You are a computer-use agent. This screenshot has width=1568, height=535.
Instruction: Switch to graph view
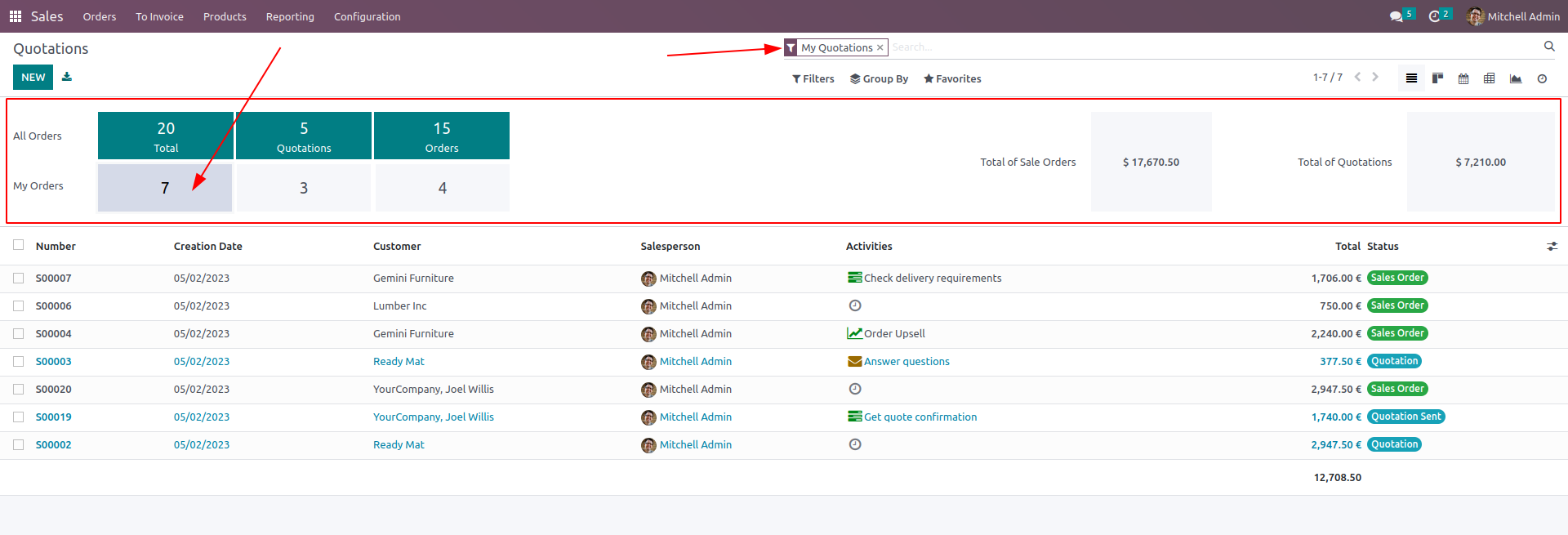coord(1516,78)
